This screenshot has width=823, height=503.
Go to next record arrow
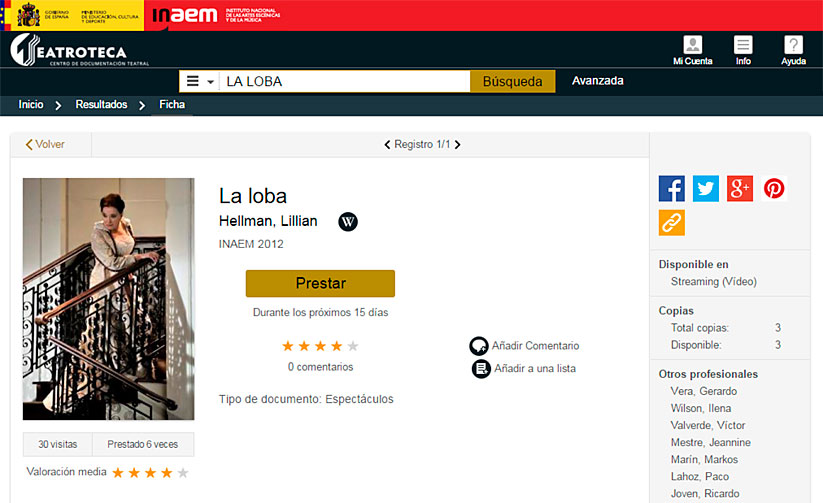pos(458,144)
